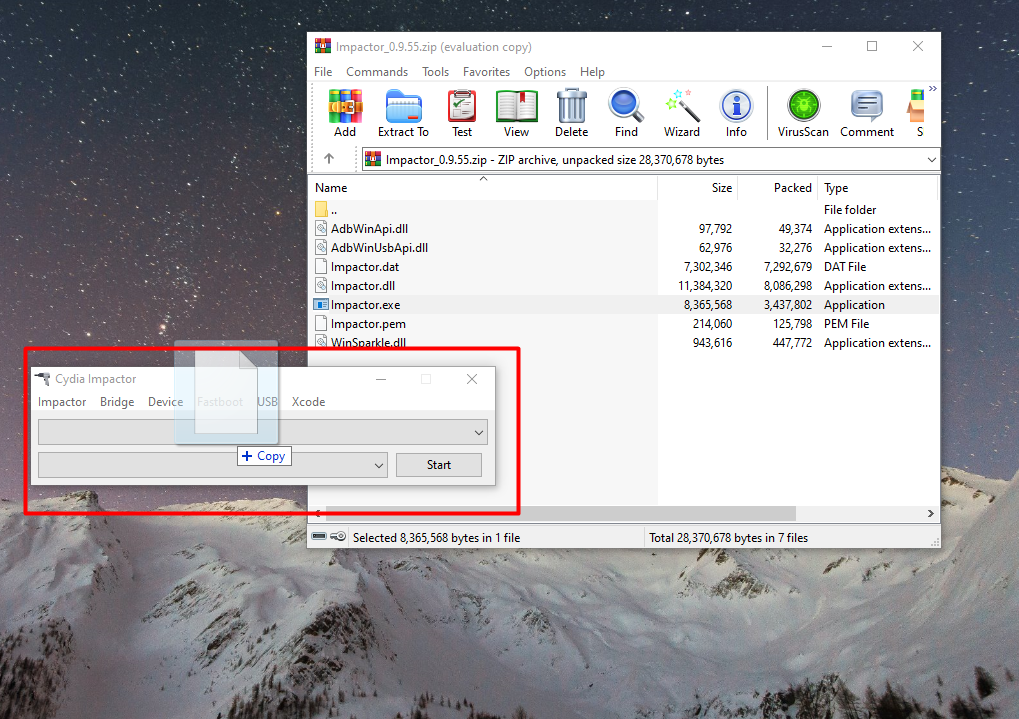
Task: Click the Test archive icon
Action: tap(462, 112)
